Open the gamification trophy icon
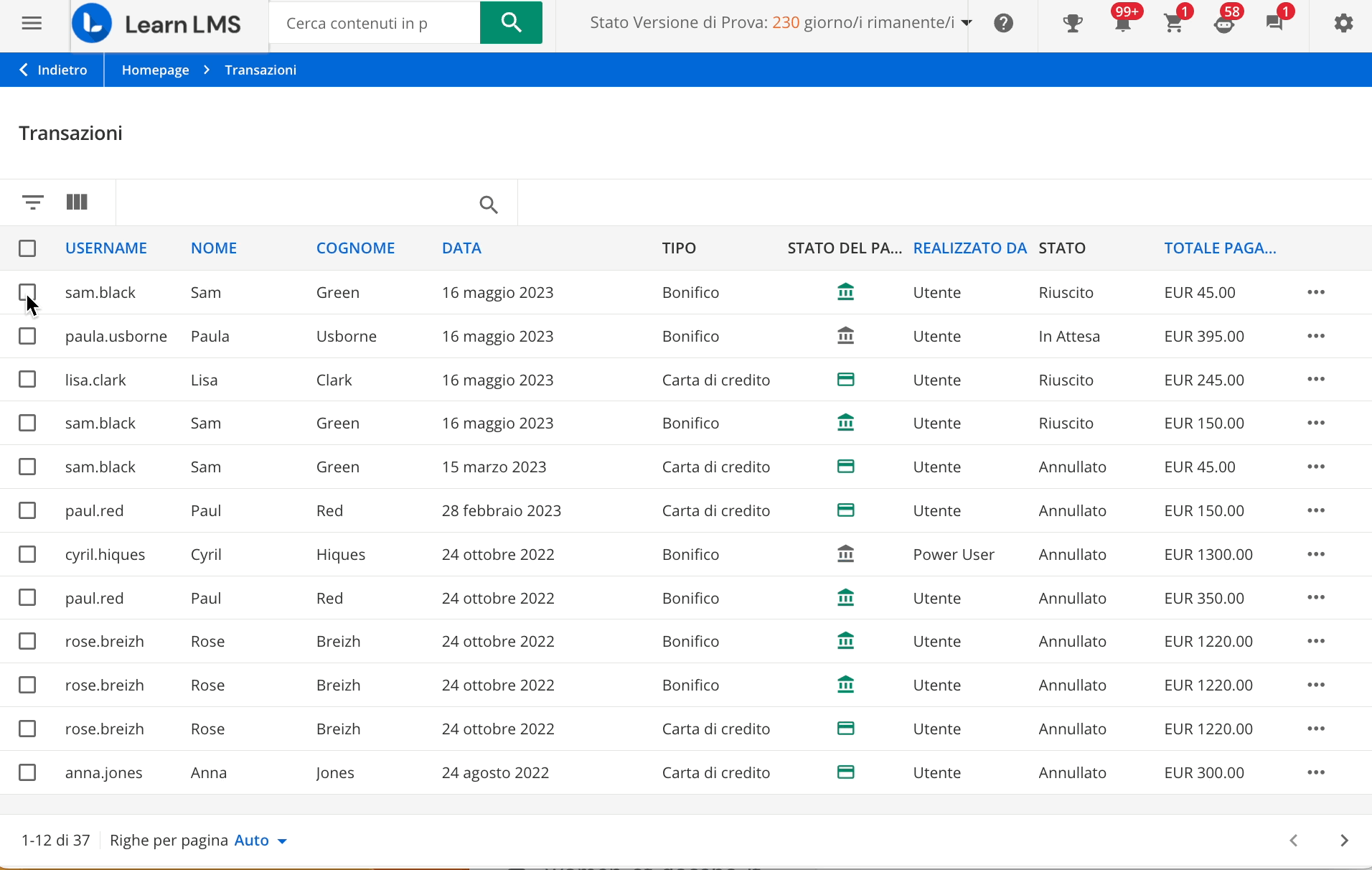The height and width of the screenshot is (870, 1372). coord(1073,23)
